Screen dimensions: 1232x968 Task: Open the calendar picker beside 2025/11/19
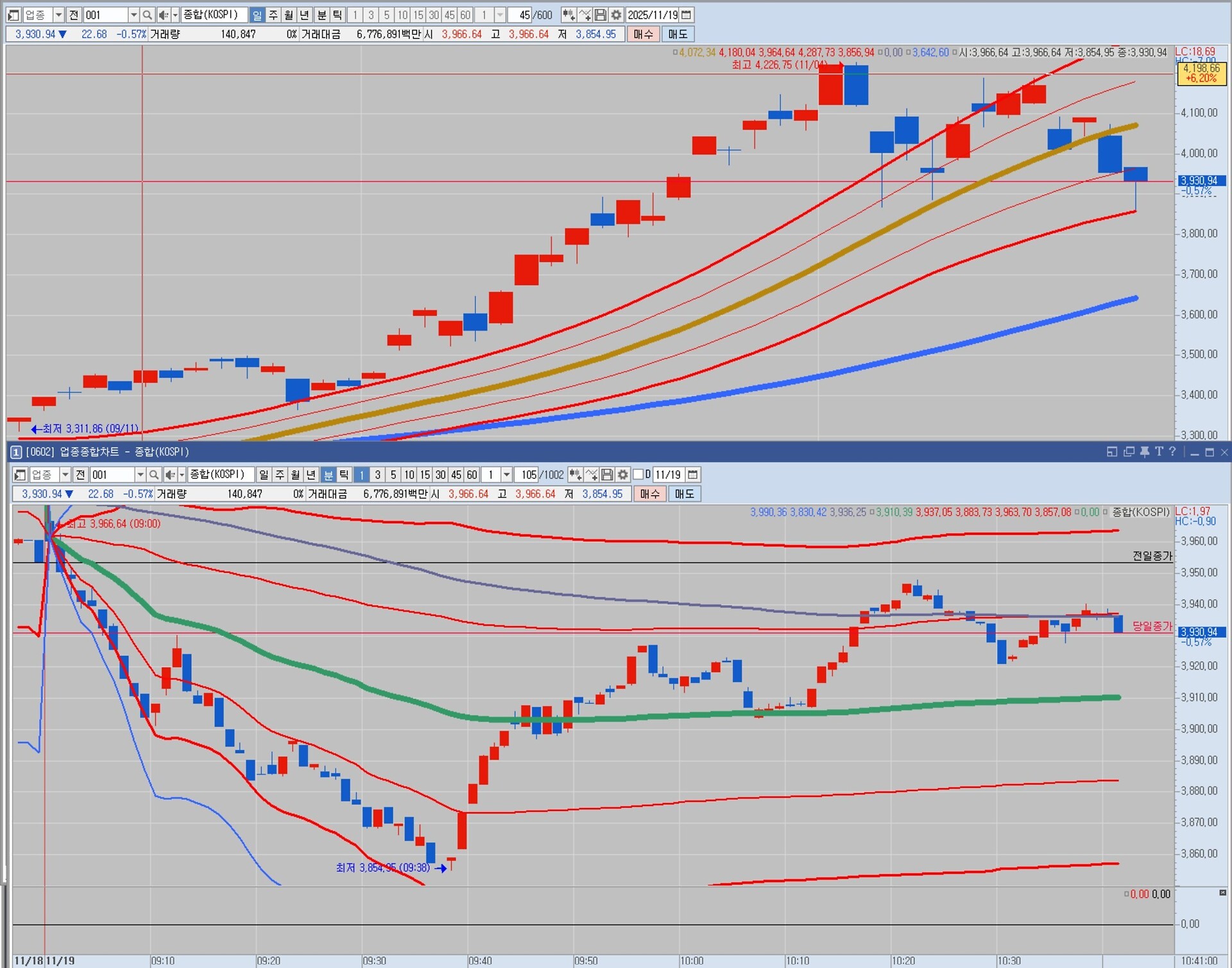point(686,15)
